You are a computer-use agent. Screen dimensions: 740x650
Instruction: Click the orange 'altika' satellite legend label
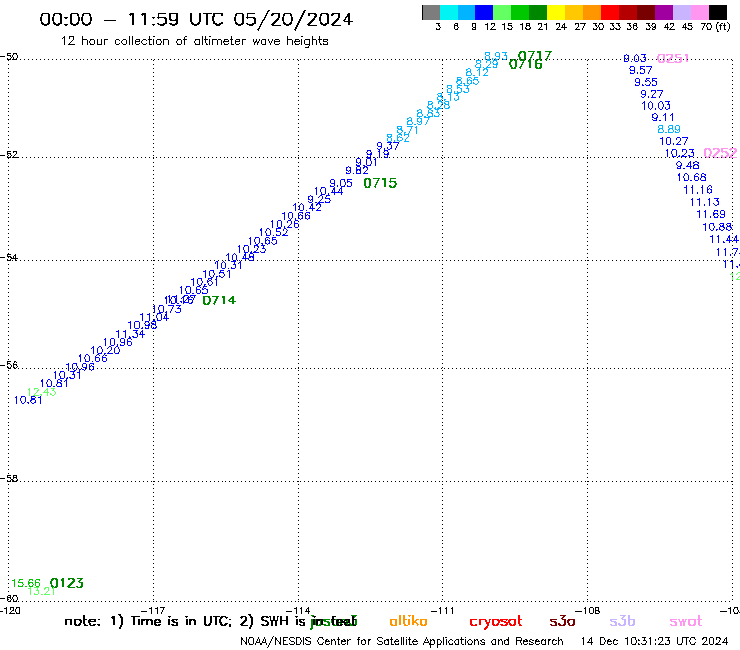408,621
